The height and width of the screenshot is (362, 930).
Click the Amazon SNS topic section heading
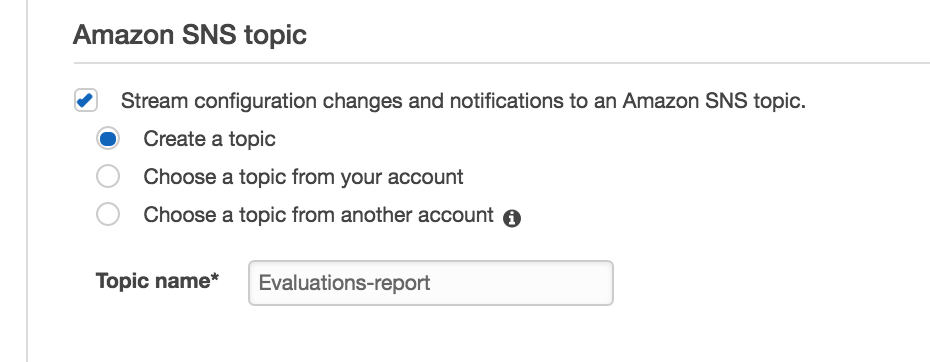pos(190,34)
